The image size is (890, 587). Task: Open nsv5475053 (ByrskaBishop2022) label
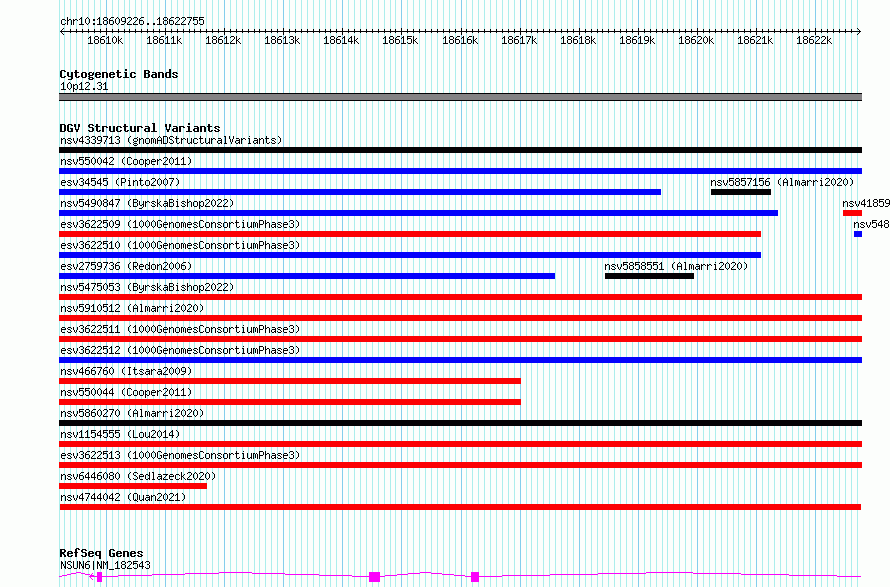tap(147, 287)
